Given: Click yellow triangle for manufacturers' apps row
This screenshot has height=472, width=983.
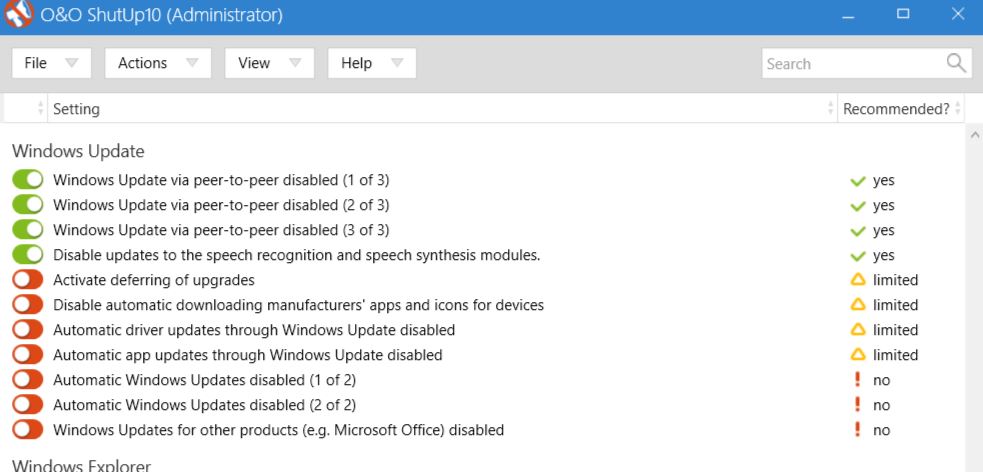Looking at the screenshot, I should click(858, 305).
